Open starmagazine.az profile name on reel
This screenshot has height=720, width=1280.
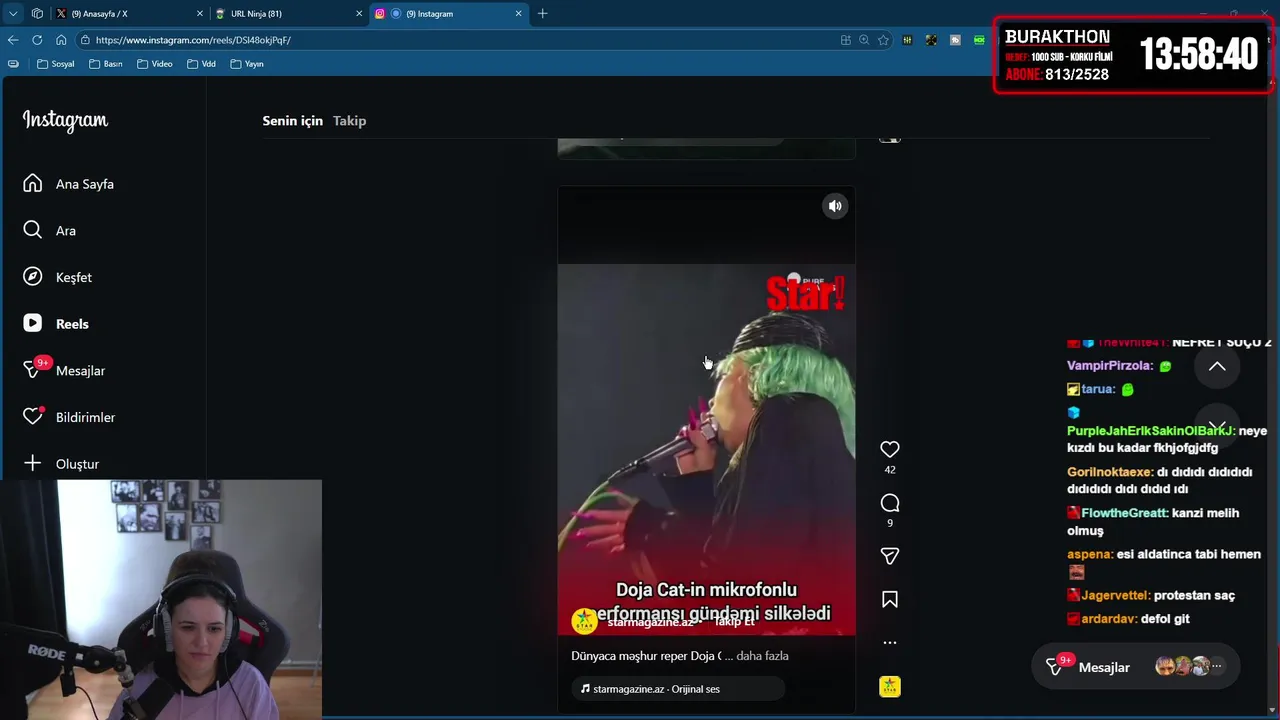[x=651, y=621]
